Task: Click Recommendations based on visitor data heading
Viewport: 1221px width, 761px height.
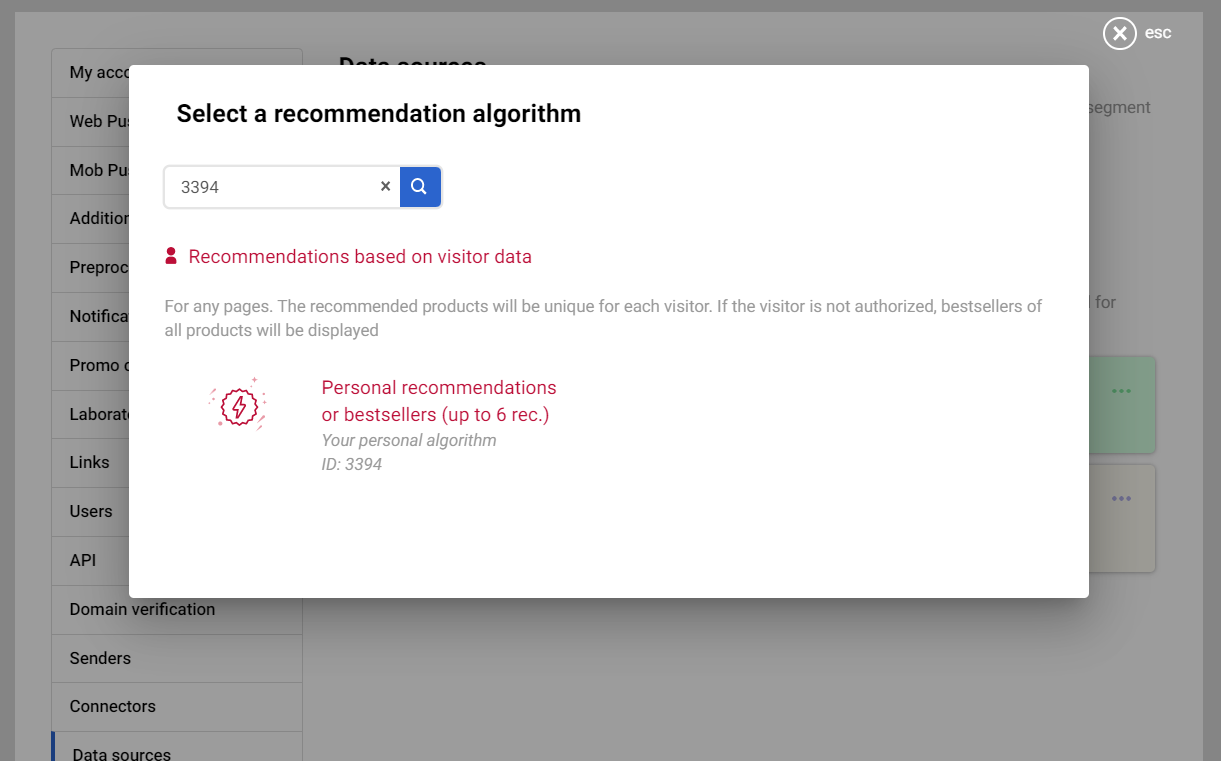Action: pyautogui.click(x=360, y=257)
